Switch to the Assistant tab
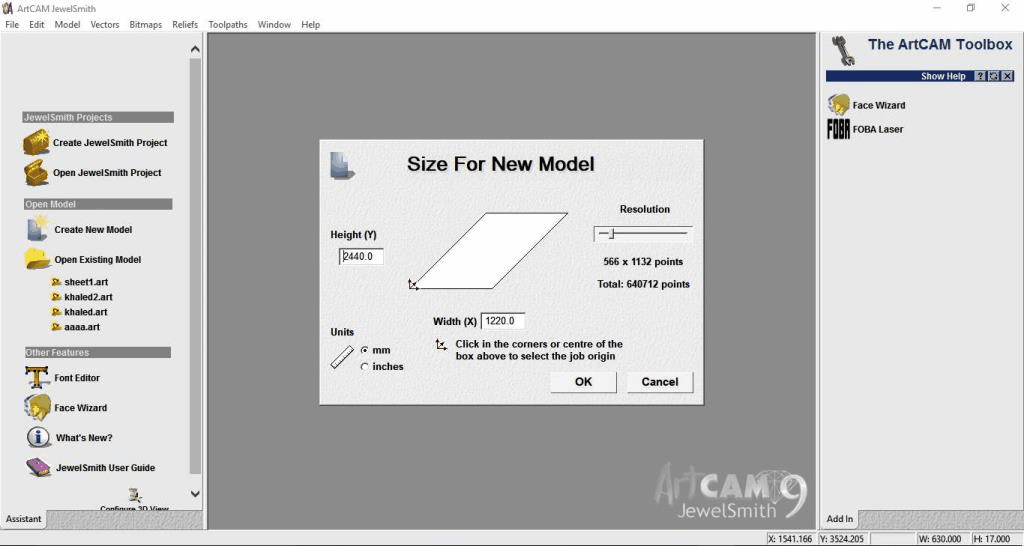The height and width of the screenshot is (546, 1024). (x=24, y=519)
